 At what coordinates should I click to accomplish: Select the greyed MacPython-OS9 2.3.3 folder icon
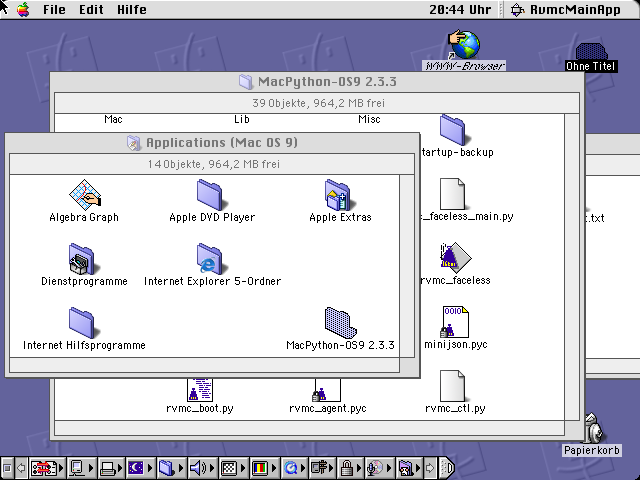coord(340,323)
